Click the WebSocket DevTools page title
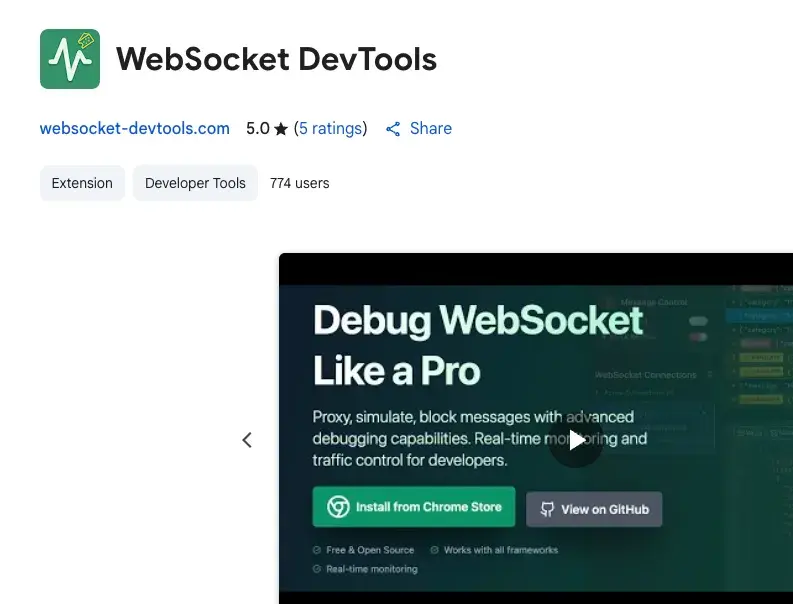Image resolution: width=793 pixels, height=604 pixels. (276, 59)
